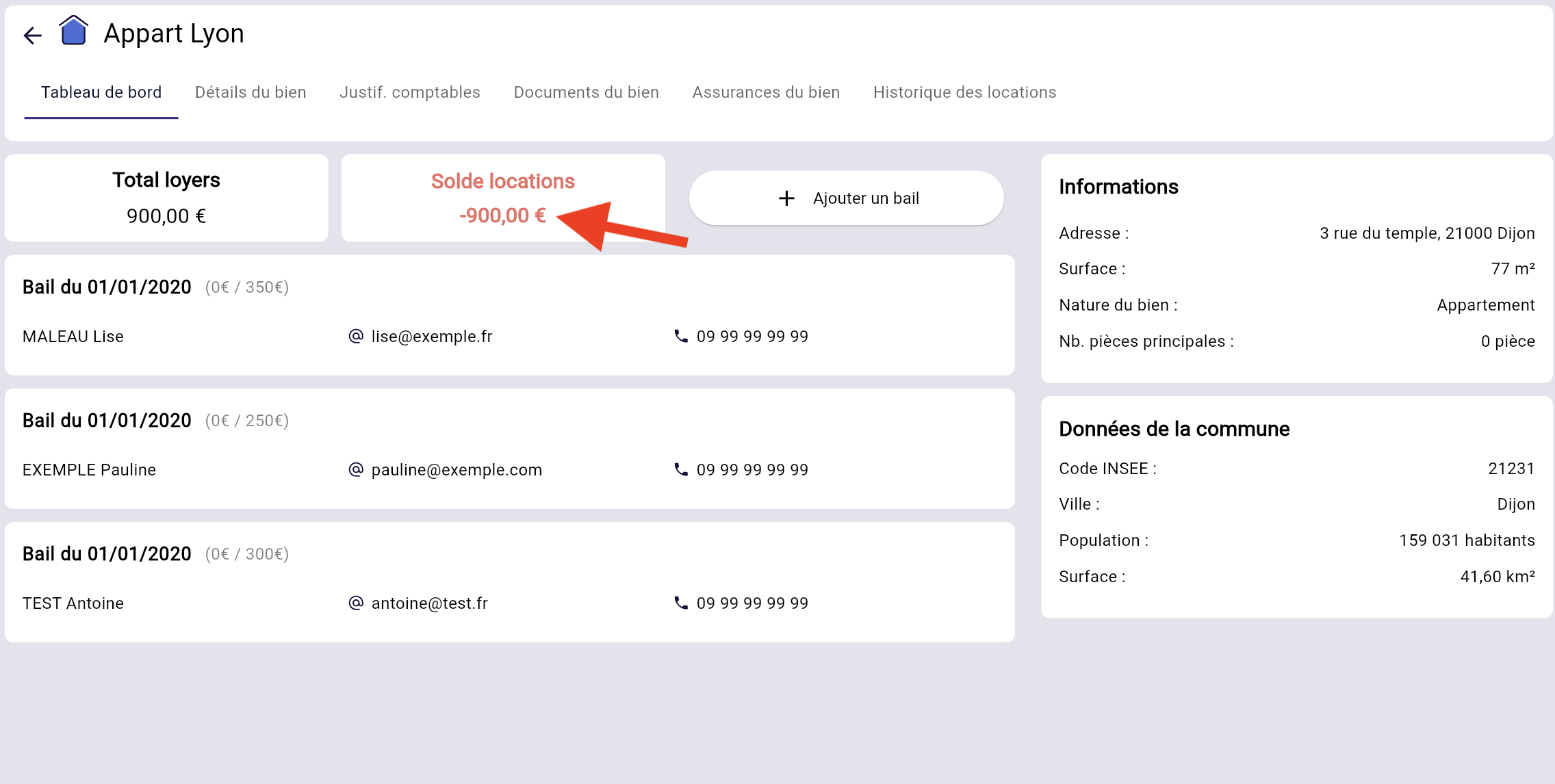Viewport: 1555px width, 784px height.
Task: Open the Justif. comptables tab
Action: click(410, 92)
